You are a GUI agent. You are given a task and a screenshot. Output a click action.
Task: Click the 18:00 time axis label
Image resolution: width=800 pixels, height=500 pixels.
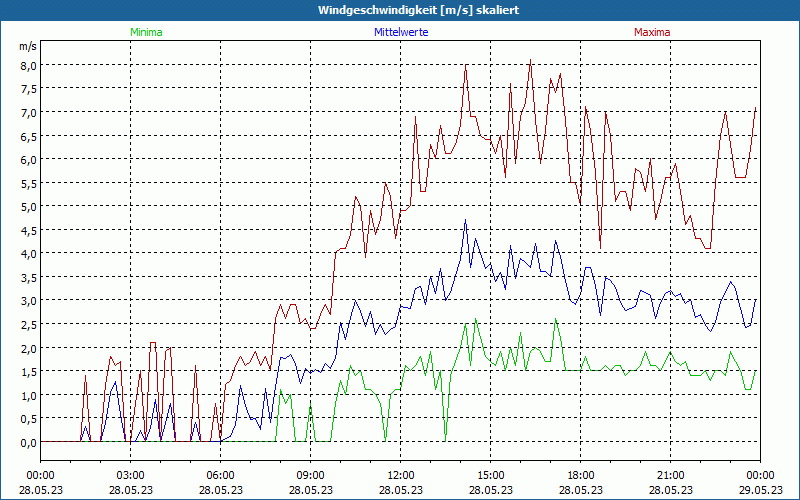click(x=581, y=476)
